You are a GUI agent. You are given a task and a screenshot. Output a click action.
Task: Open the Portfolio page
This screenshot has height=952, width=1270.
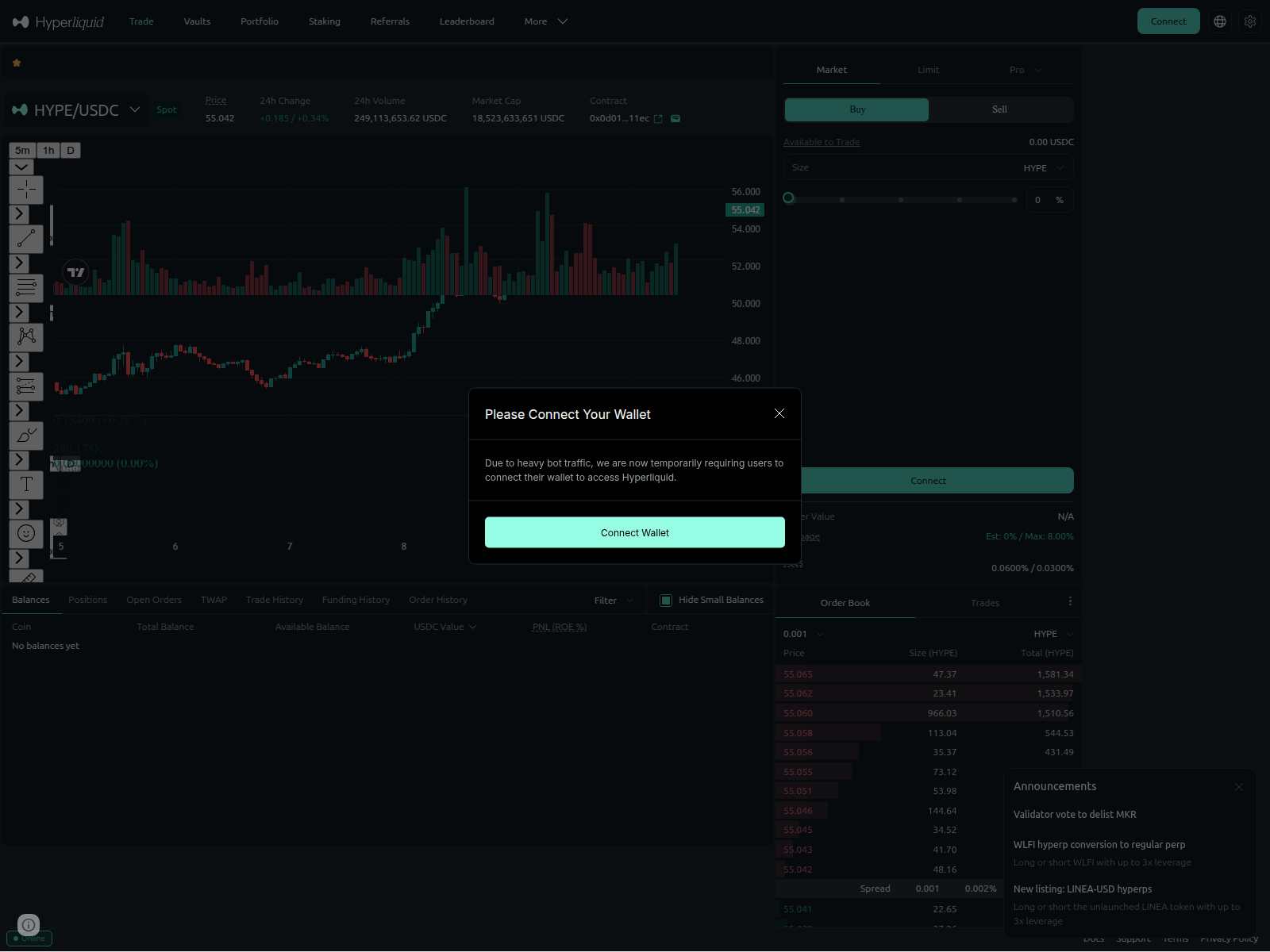[x=260, y=21]
